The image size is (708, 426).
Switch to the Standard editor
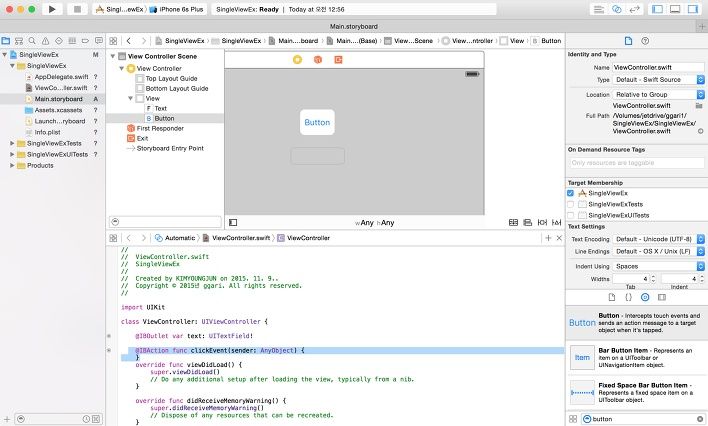pyautogui.click(x=599, y=9)
